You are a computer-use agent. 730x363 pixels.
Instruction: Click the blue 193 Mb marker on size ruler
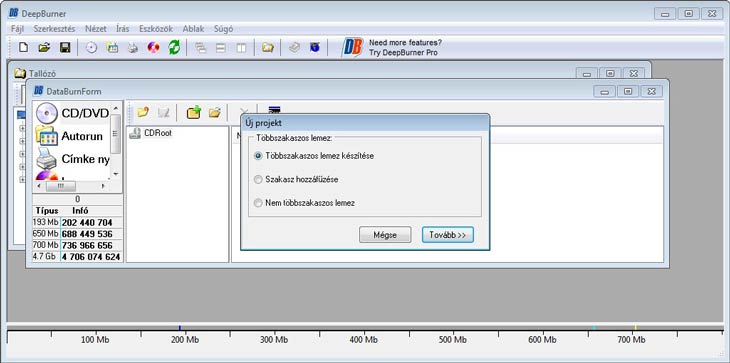coord(180,328)
